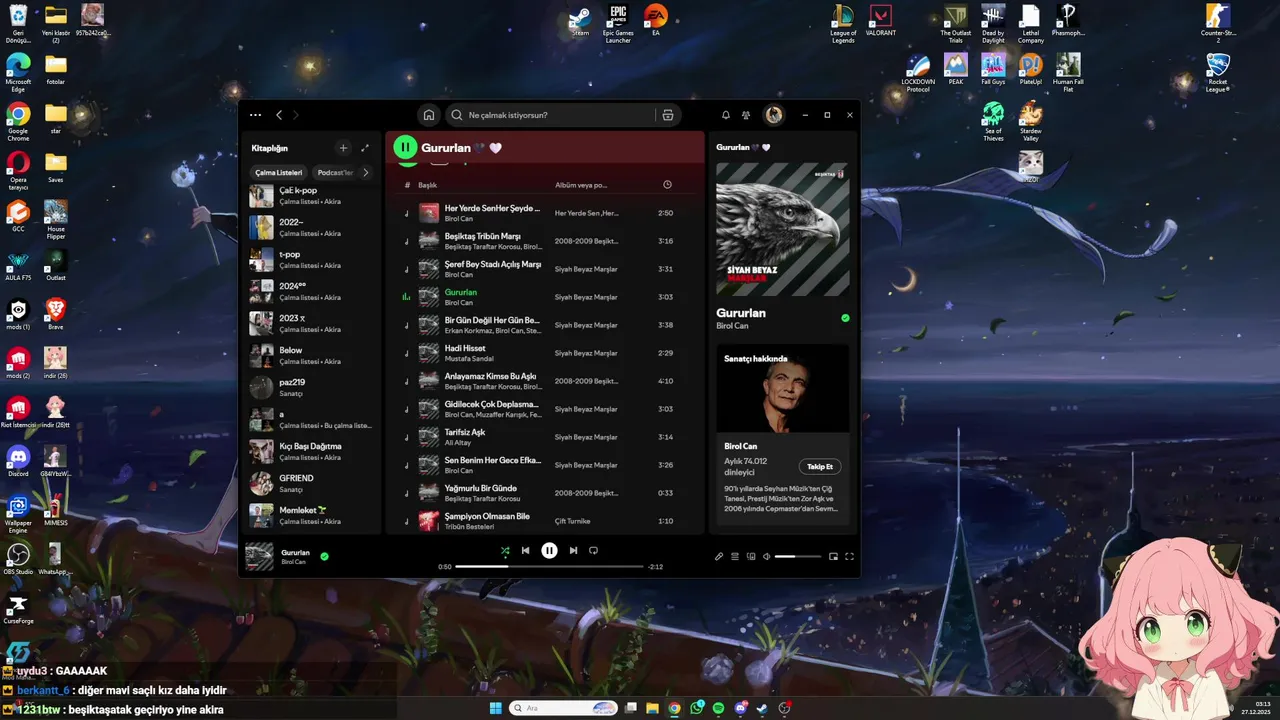Seek on the song progress bar
The image size is (1280, 720).
[x=549, y=566]
